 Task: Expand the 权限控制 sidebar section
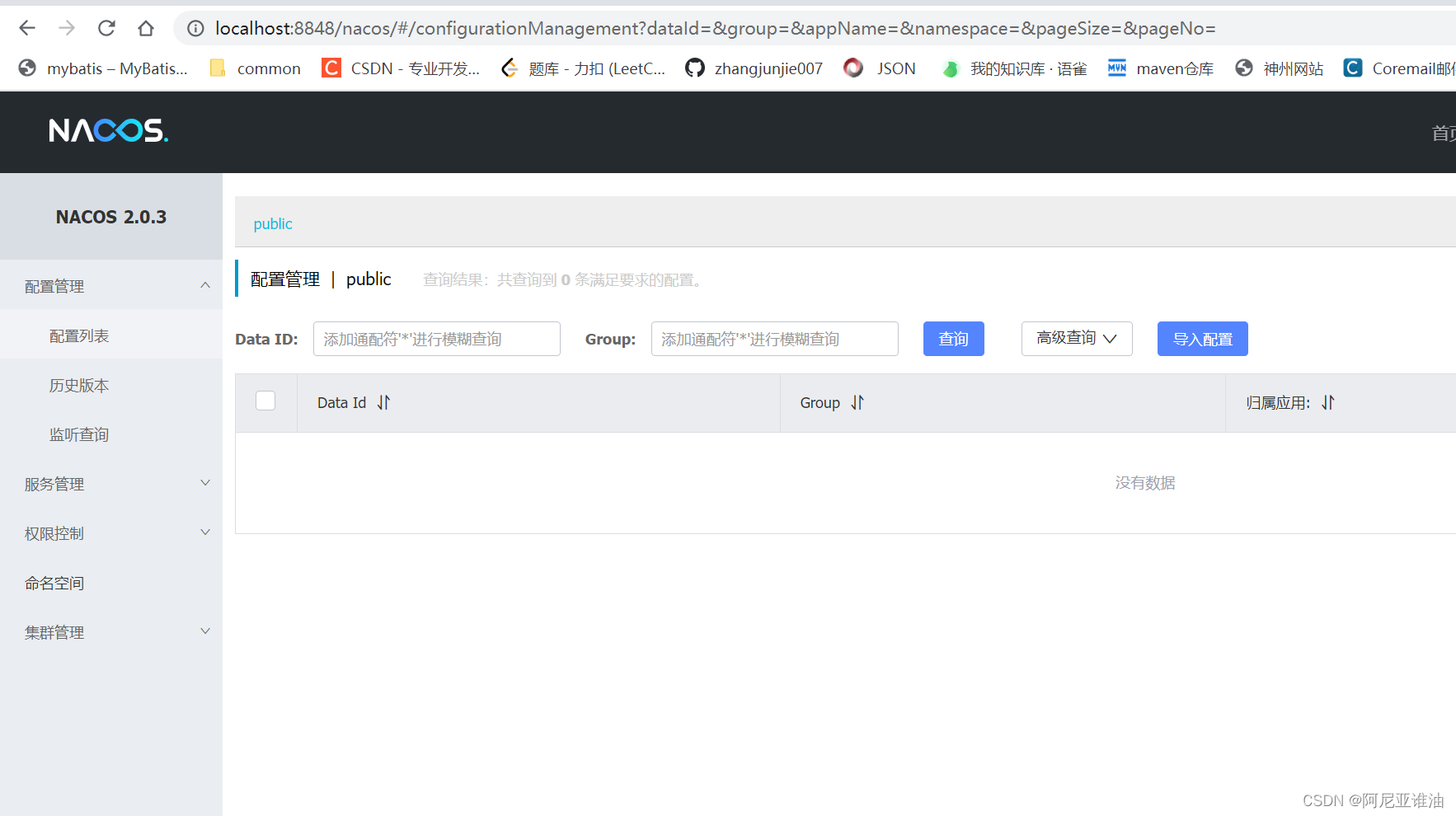pos(111,533)
